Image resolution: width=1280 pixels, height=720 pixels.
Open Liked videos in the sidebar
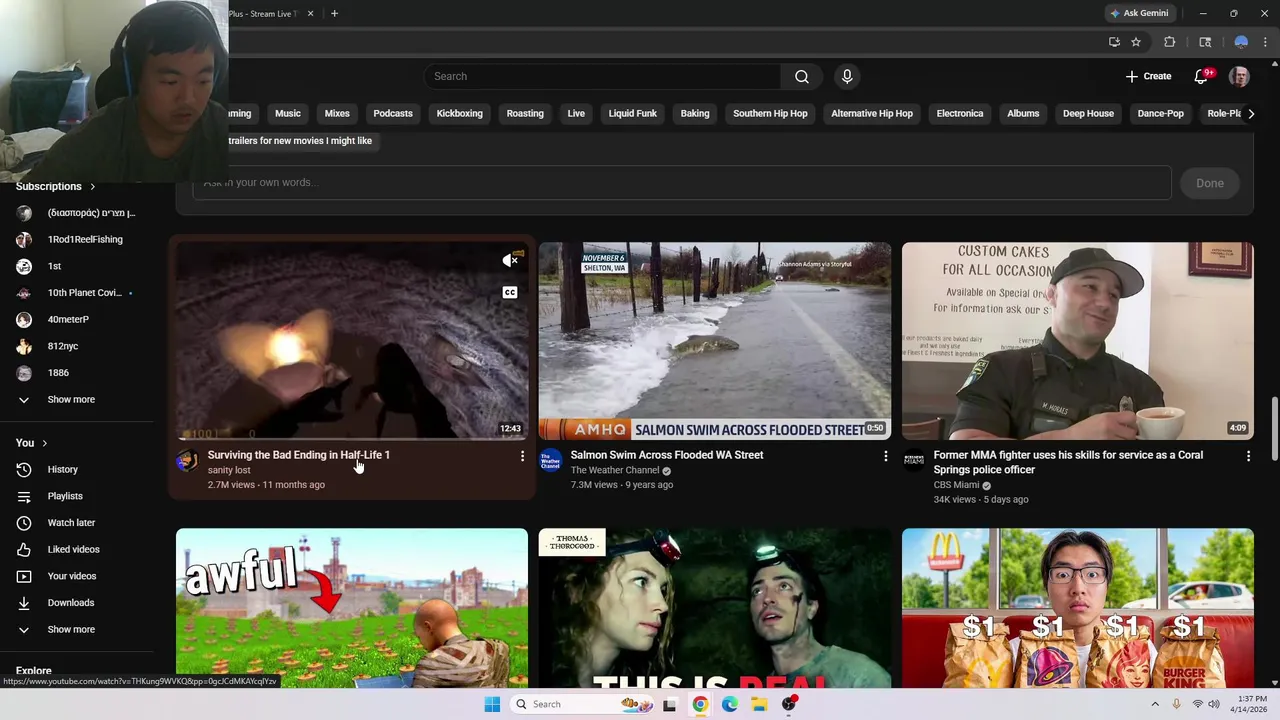73,549
